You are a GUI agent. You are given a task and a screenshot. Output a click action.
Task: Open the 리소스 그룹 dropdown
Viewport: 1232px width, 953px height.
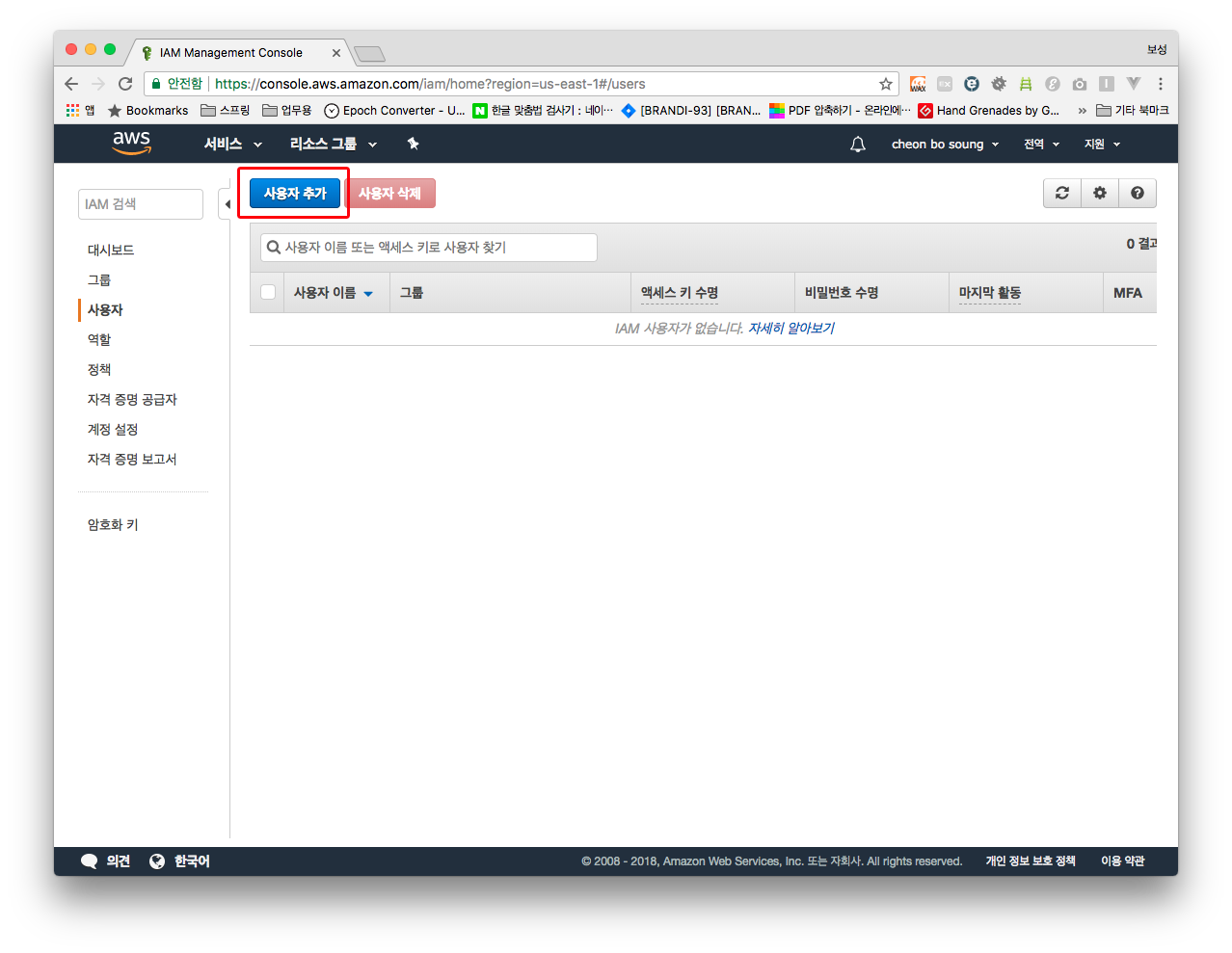coord(333,144)
